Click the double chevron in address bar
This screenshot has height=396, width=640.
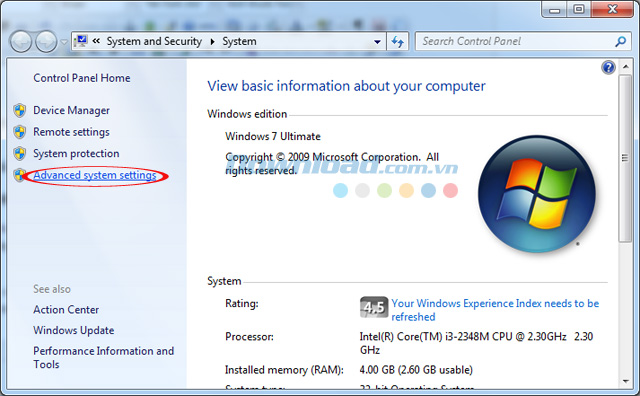96,41
